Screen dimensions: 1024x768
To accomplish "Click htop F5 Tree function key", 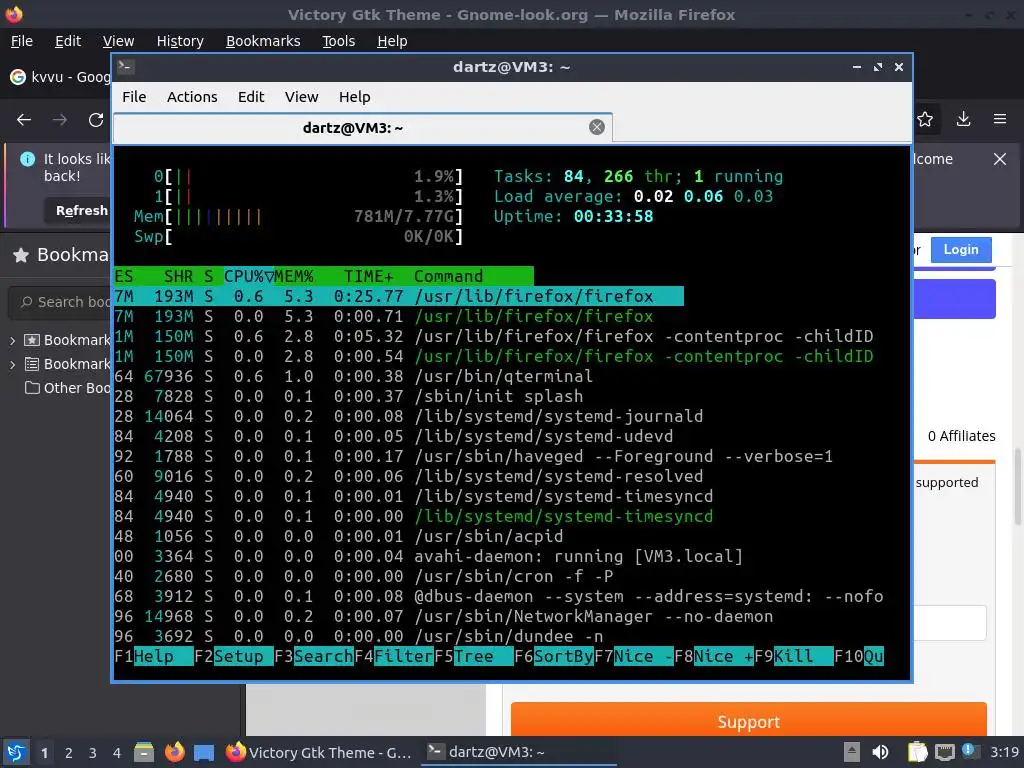I will click(474, 656).
